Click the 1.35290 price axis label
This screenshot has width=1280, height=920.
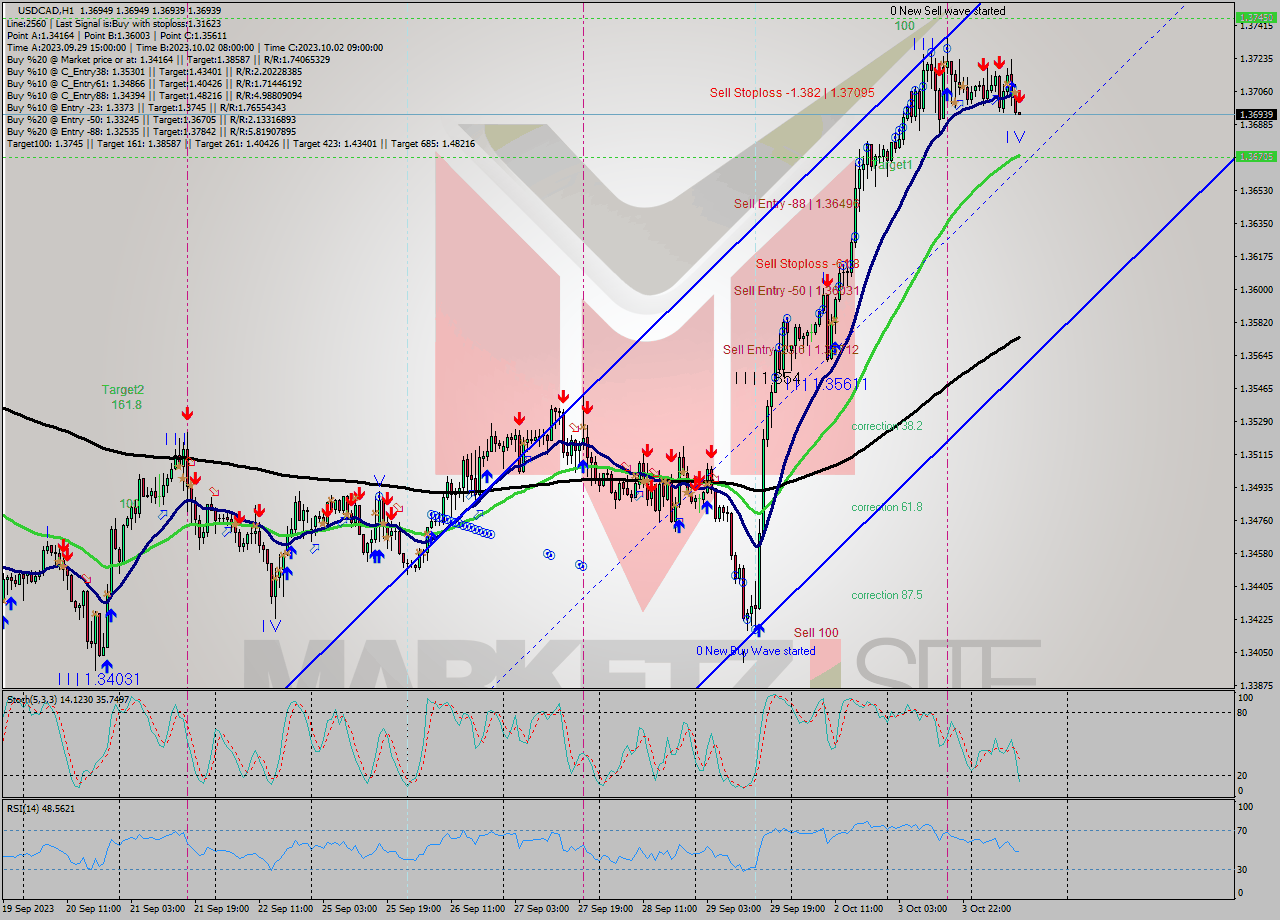coord(1255,421)
